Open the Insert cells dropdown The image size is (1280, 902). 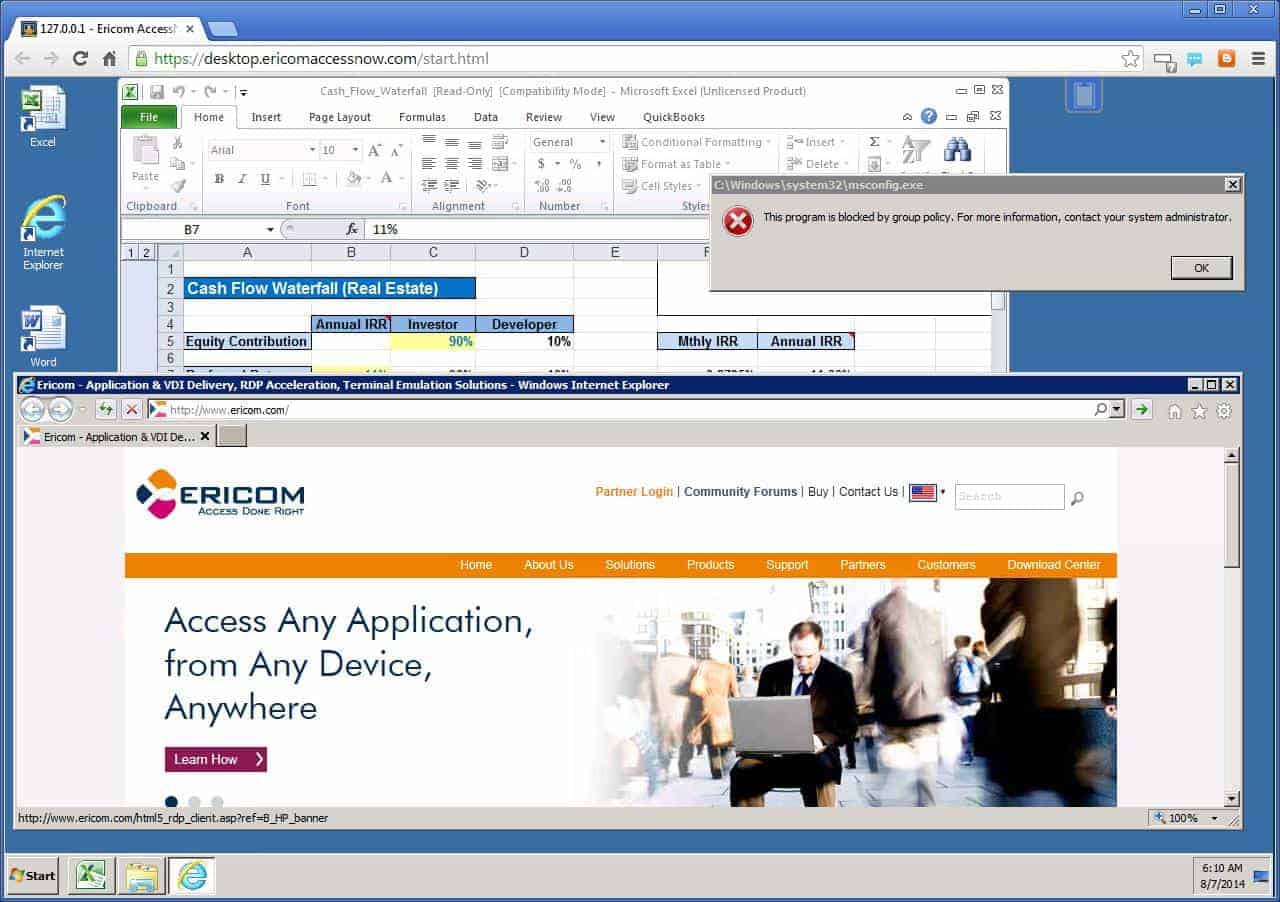tap(817, 142)
